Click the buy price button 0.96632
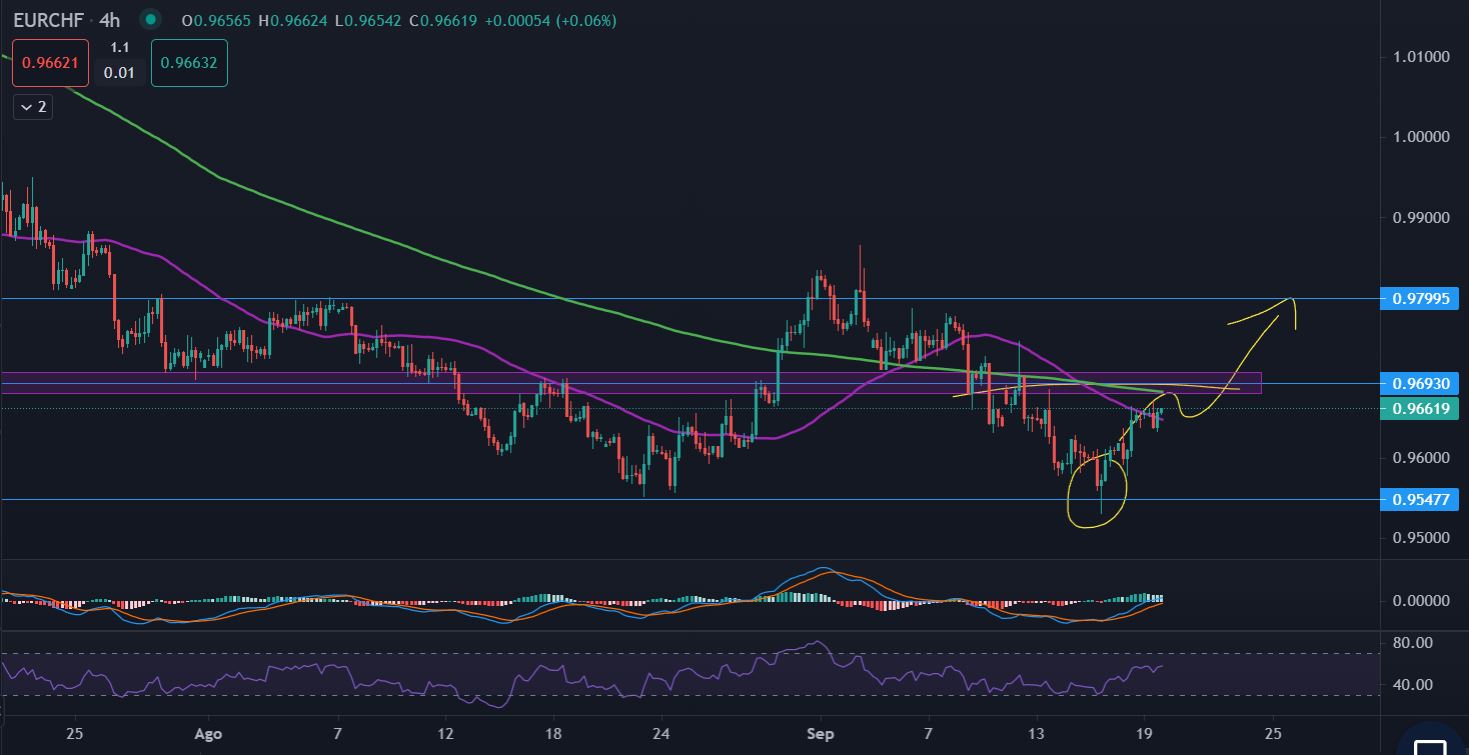The height and width of the screenshot is (755, 1469). tap(189, 62)
